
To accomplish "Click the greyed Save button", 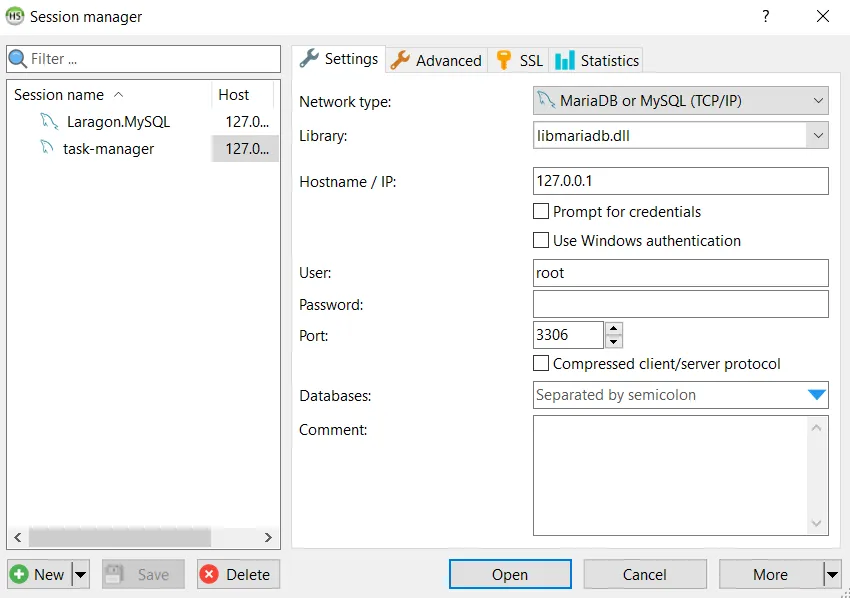I will (x=143, y=574).
